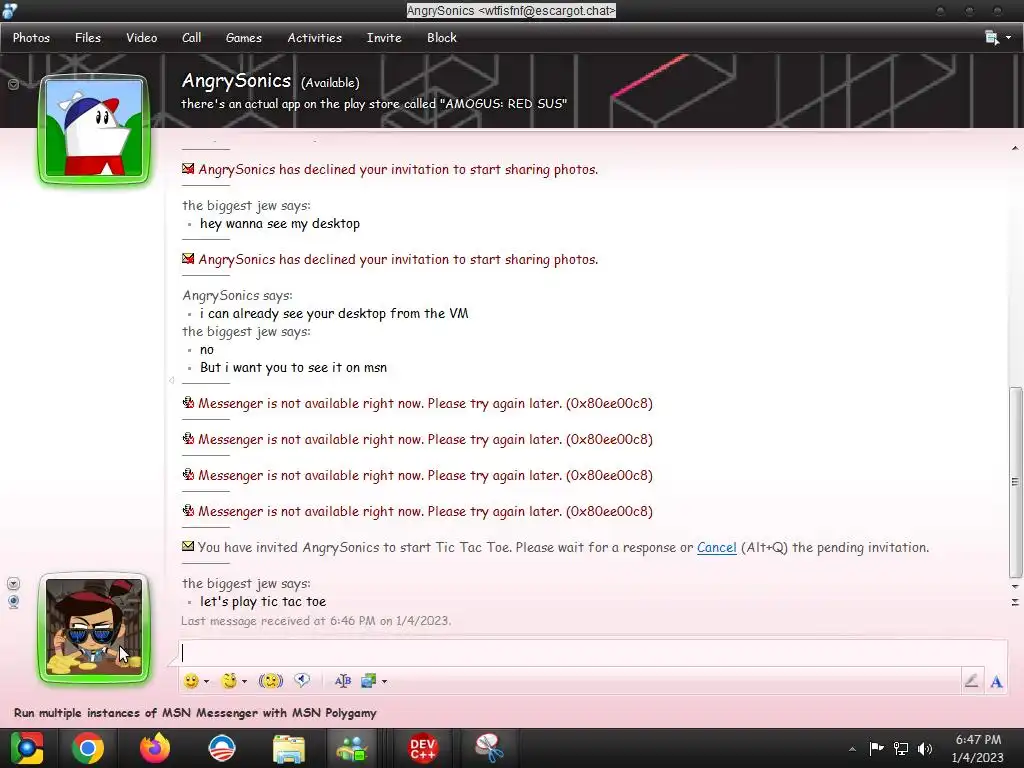Click the voice clip speech bubble icon
This screenshot has height=768, width=1024.
pyautogui.click(x=302, y=680)
